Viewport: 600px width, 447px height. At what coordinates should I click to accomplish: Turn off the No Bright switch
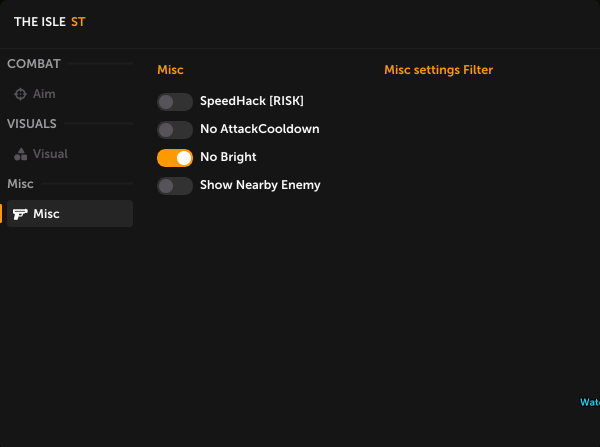point(174,157)
